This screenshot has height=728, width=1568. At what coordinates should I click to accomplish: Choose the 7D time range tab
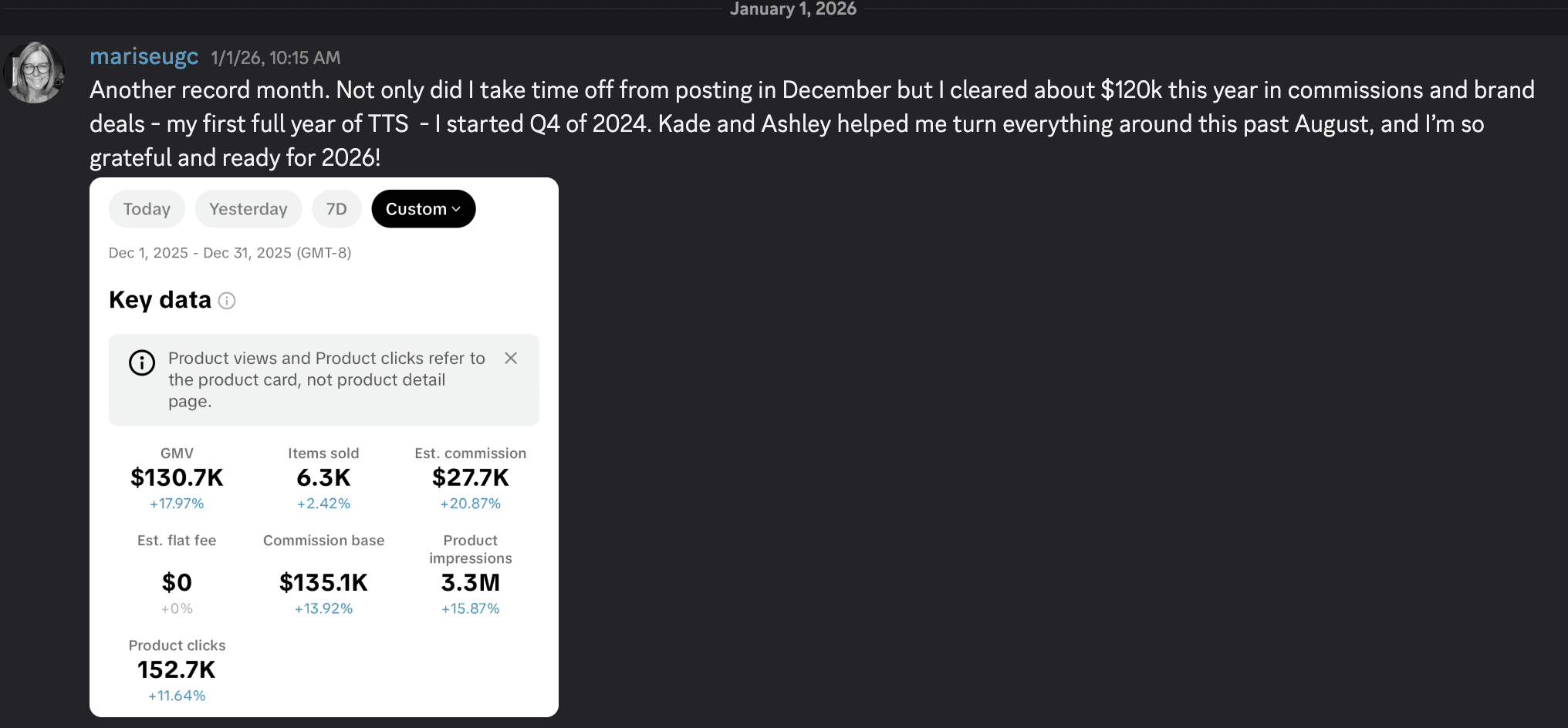point(336,209)
